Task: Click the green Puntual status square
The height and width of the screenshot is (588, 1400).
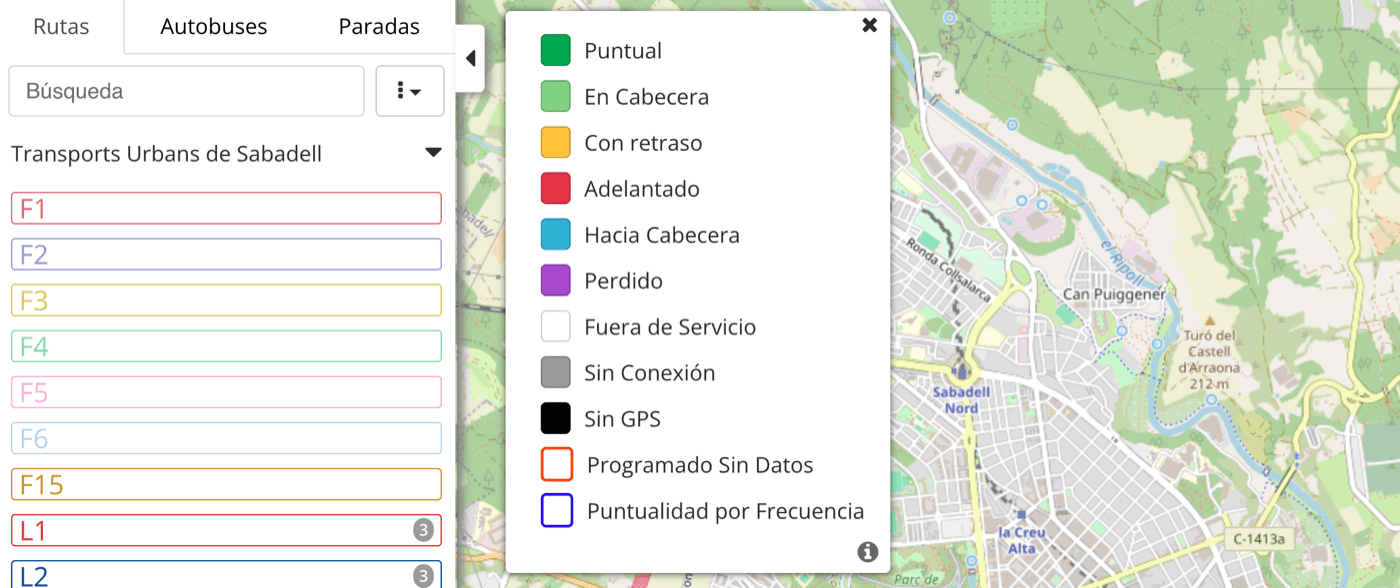Action: [x=556, y=50]
